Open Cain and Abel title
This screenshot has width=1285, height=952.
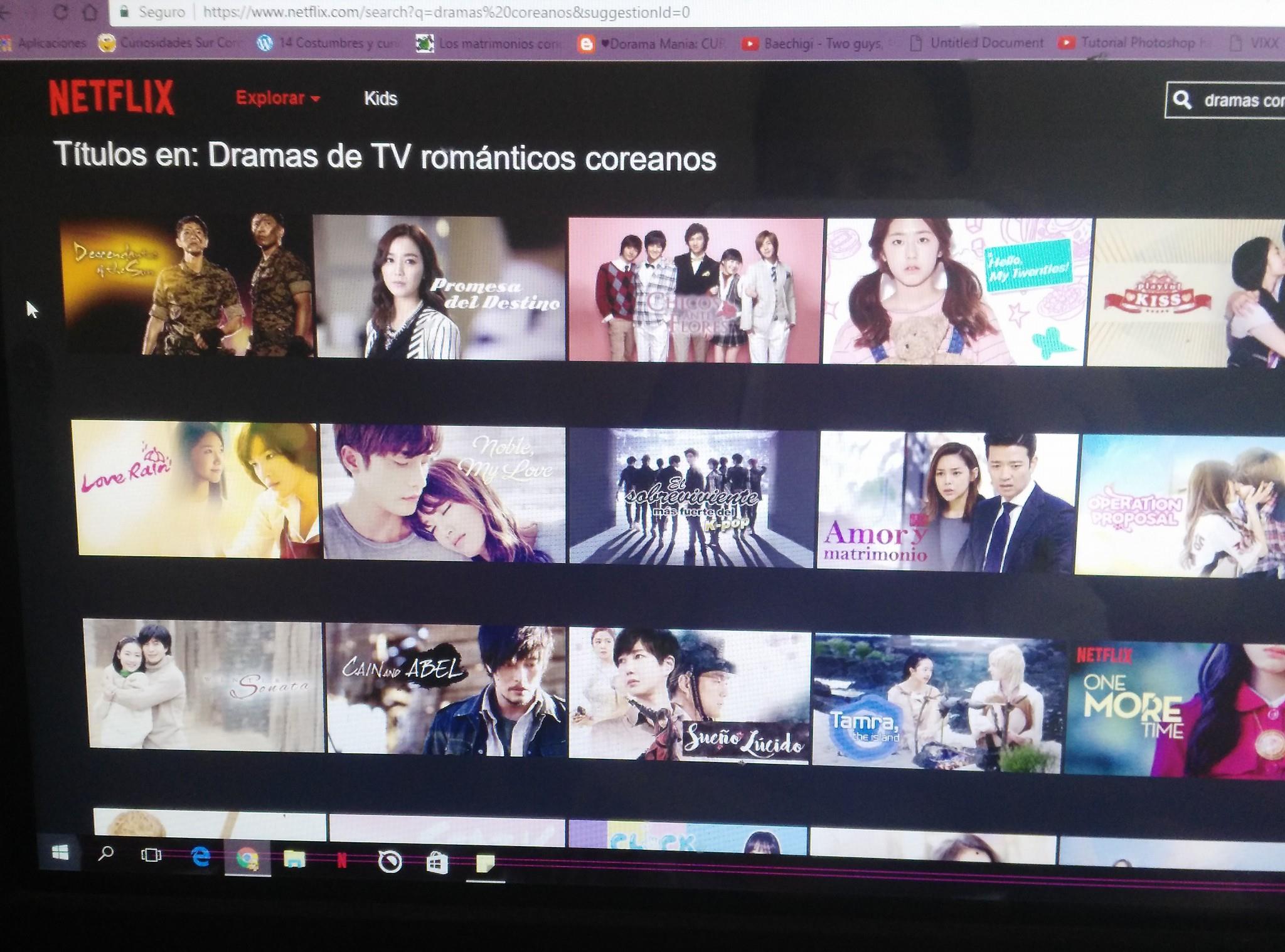[447, 690]
